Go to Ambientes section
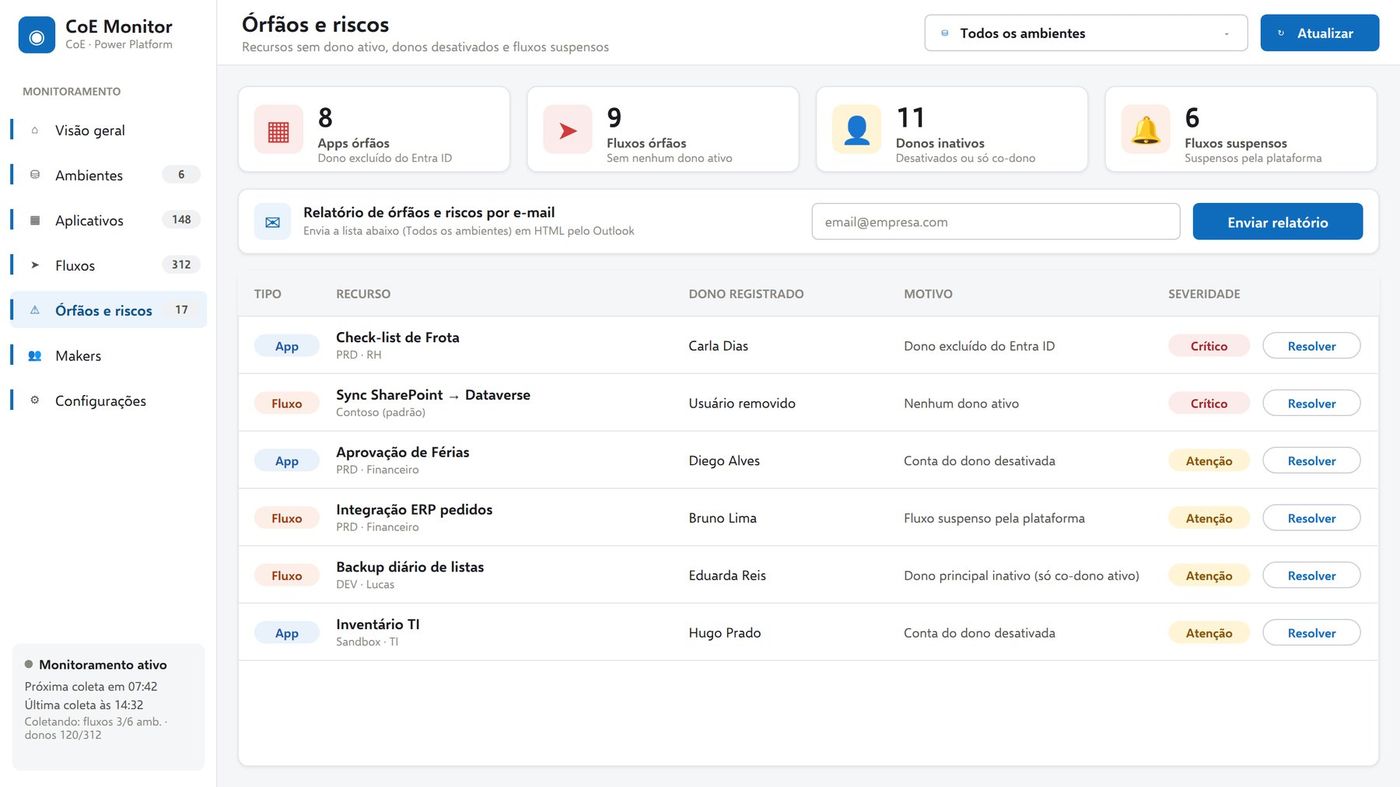This screenshot has width=1400, height=787. [x=108, y=175]
